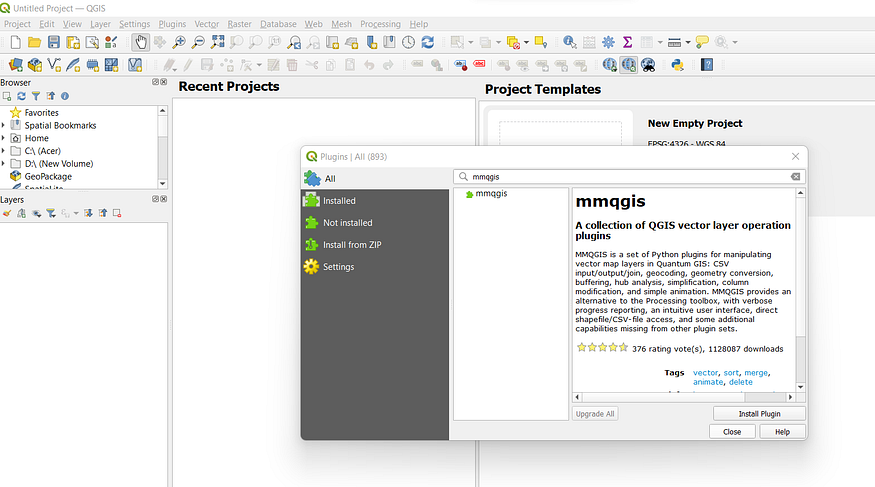Clear the plugin search text
The height and width of the screenshot is (487, 875).
tap(795, 177)
